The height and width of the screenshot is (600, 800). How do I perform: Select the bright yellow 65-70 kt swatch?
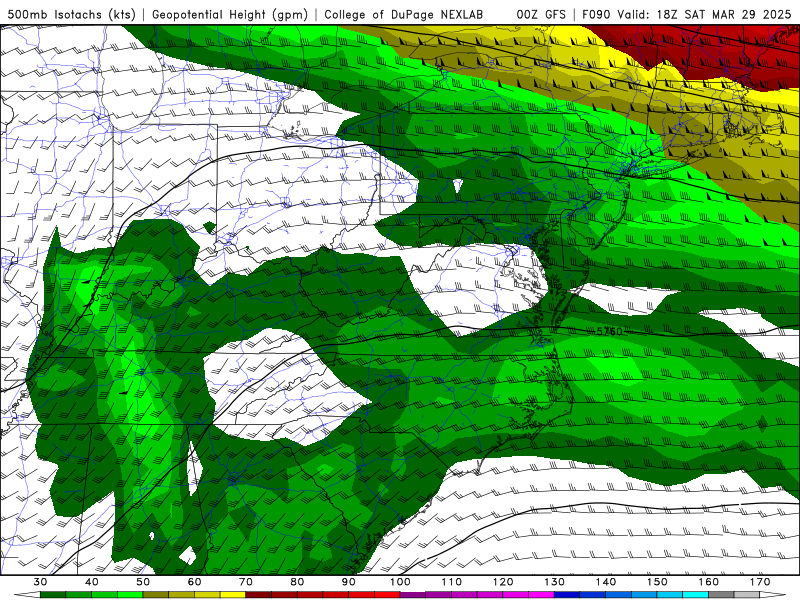(233, 595)
